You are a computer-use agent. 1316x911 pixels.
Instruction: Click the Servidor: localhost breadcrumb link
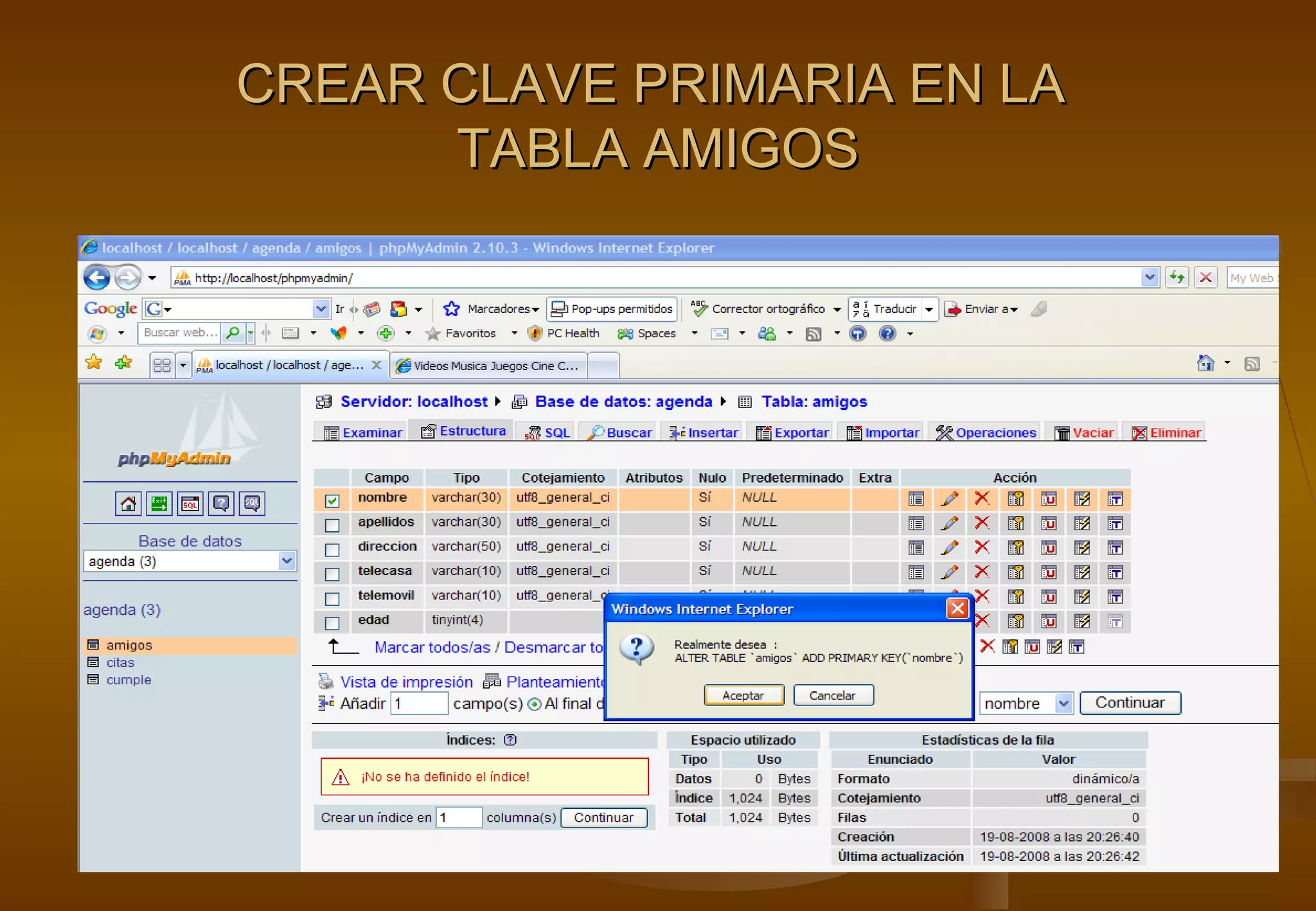pos(414,402)
